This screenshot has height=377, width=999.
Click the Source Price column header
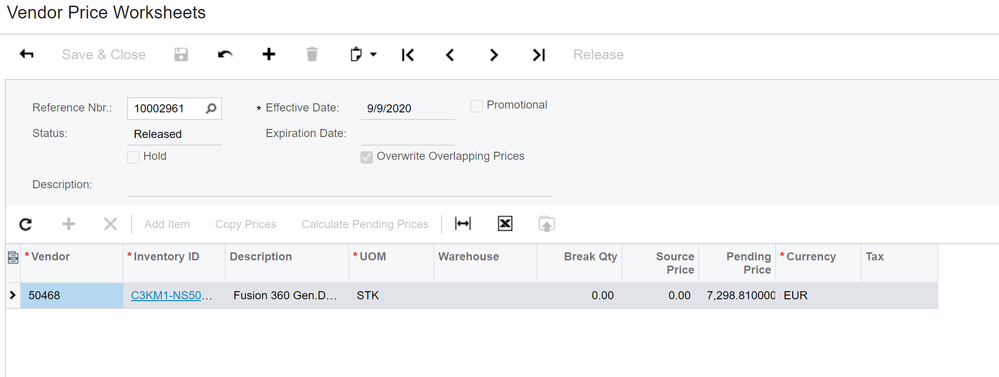[x=660, y=263]
